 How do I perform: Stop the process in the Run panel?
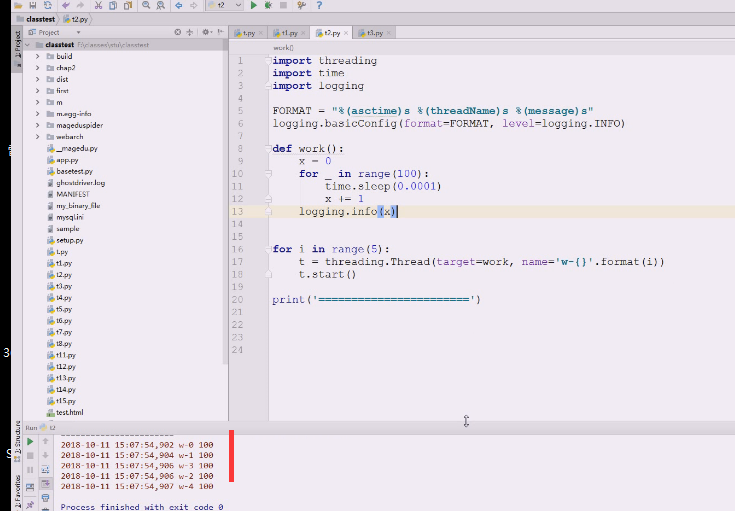(30, 456)
